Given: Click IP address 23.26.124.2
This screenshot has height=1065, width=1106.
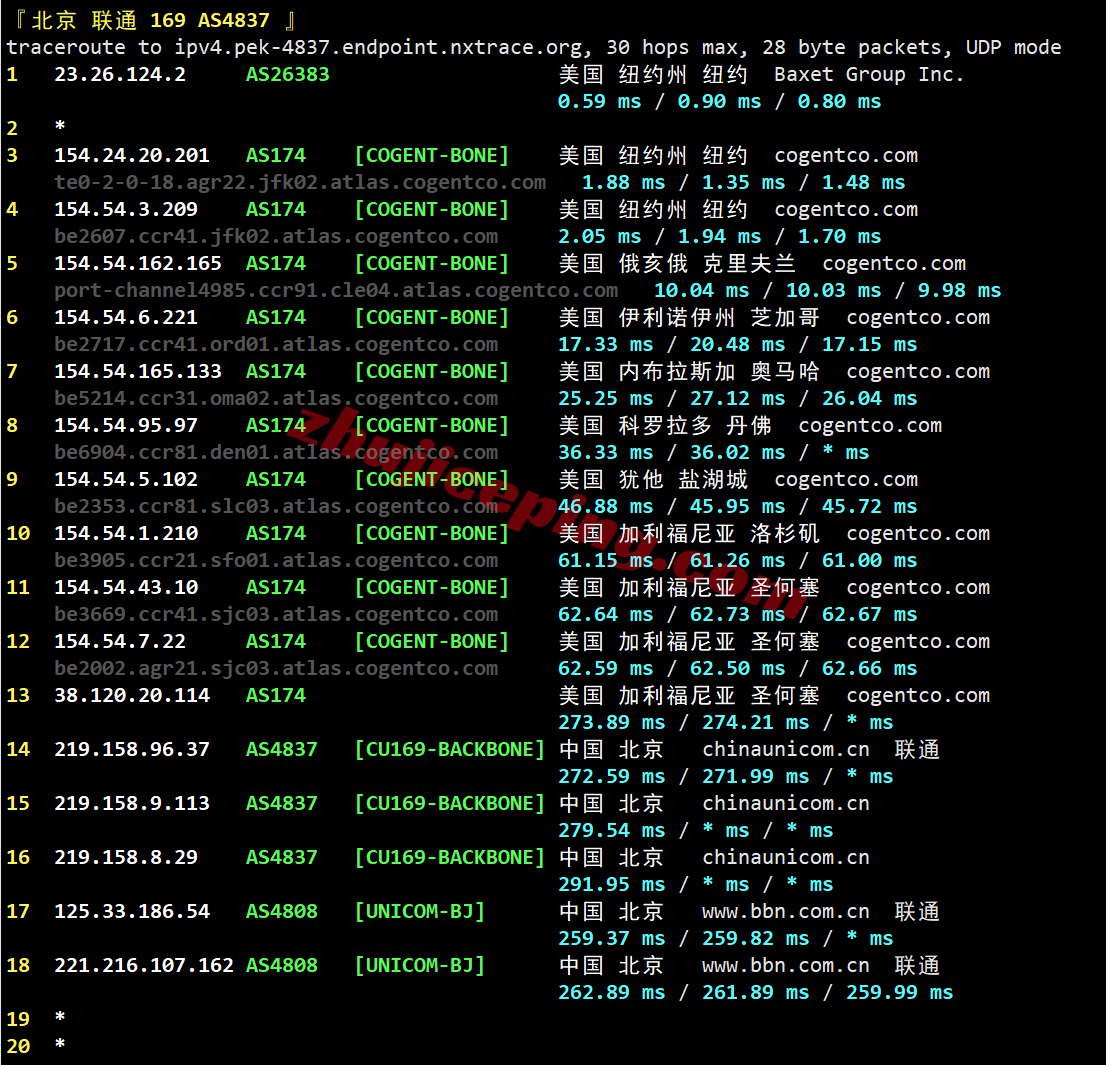Looking at the screenshot, I should point(120,74).
